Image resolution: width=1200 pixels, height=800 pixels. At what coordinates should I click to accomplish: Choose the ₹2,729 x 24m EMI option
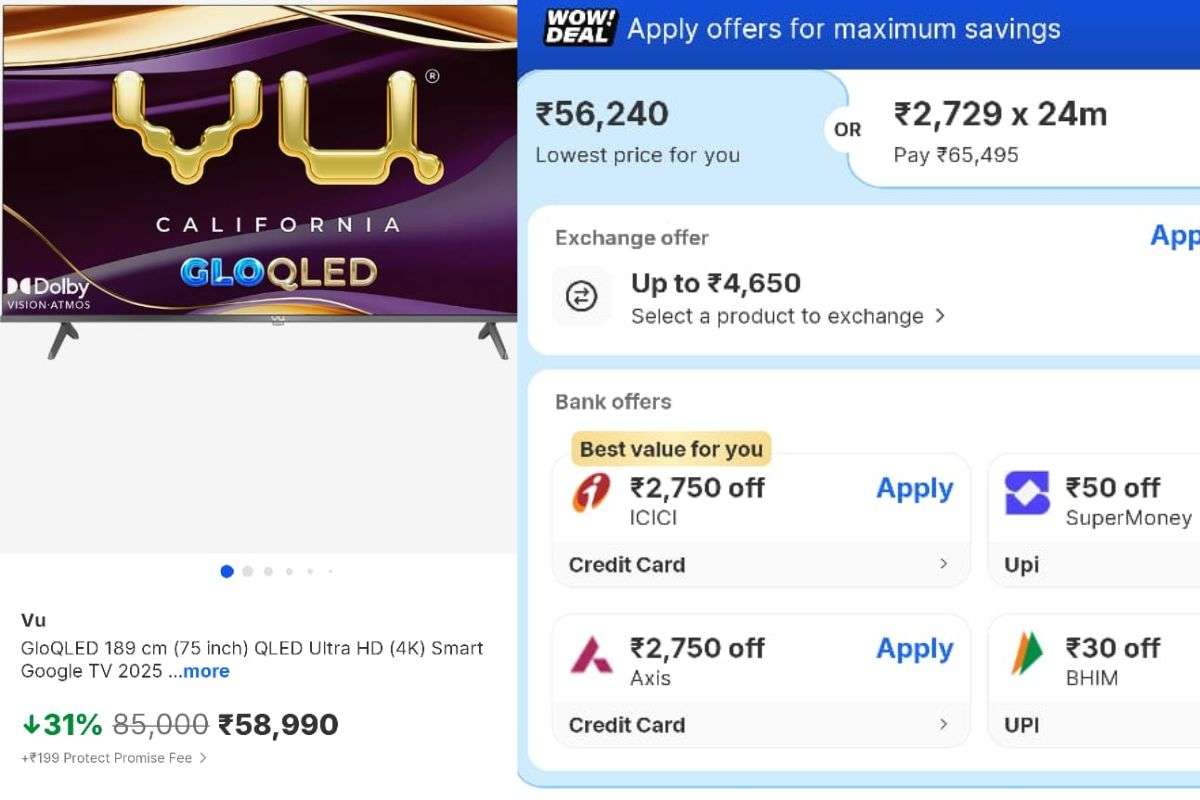tap(1000, 130)
